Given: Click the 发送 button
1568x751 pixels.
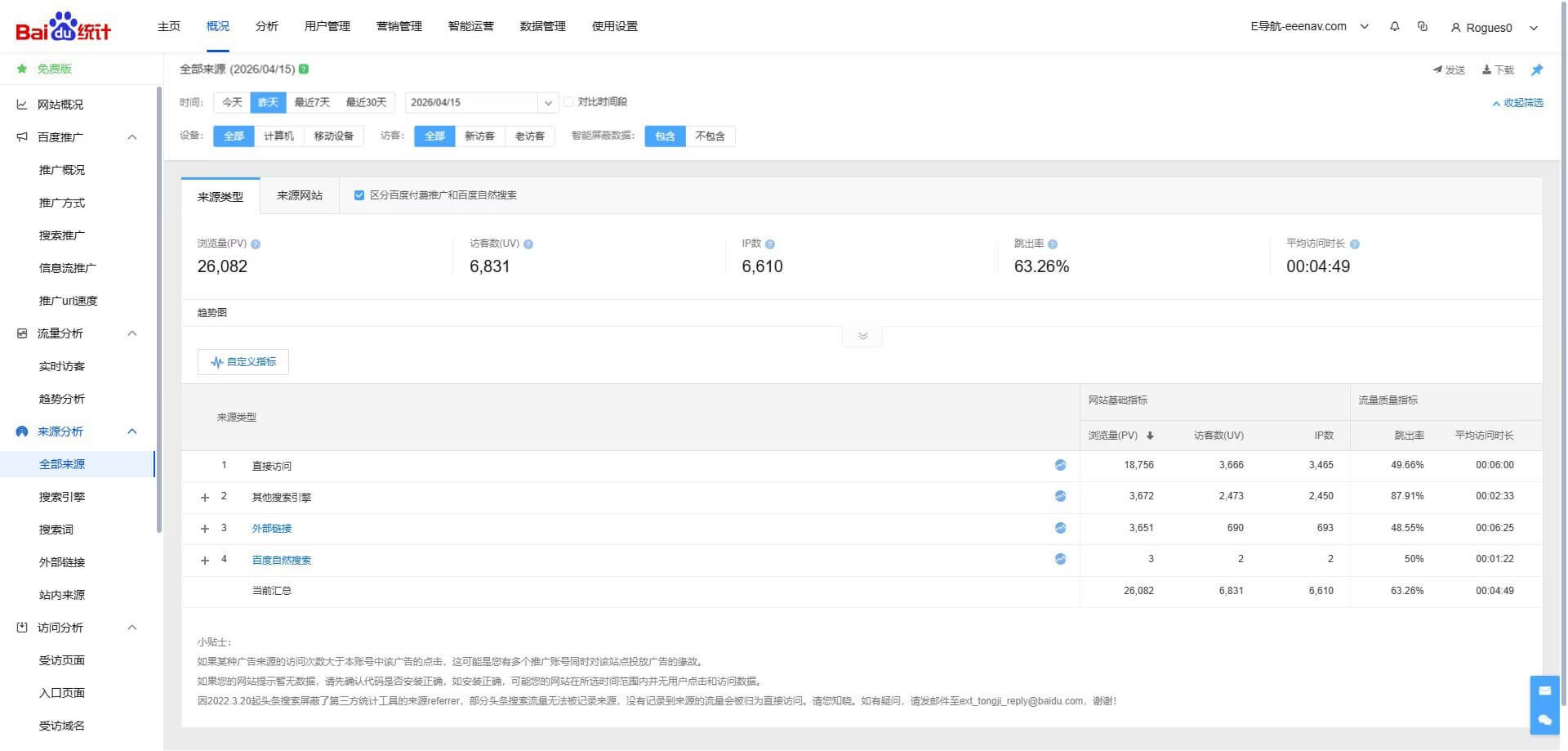Looking at the screenshot, I should [1449, 70].
